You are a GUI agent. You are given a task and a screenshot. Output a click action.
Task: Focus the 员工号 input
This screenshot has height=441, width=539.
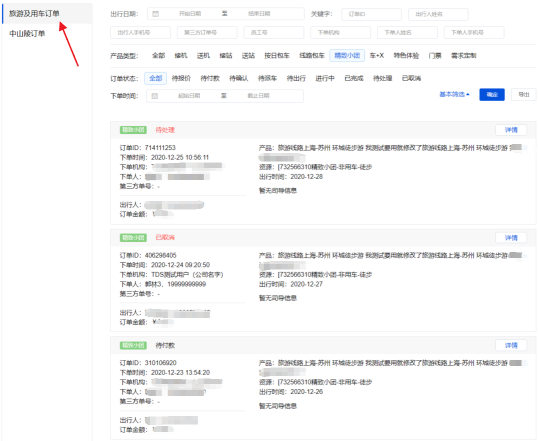click(x=274, y=33)
